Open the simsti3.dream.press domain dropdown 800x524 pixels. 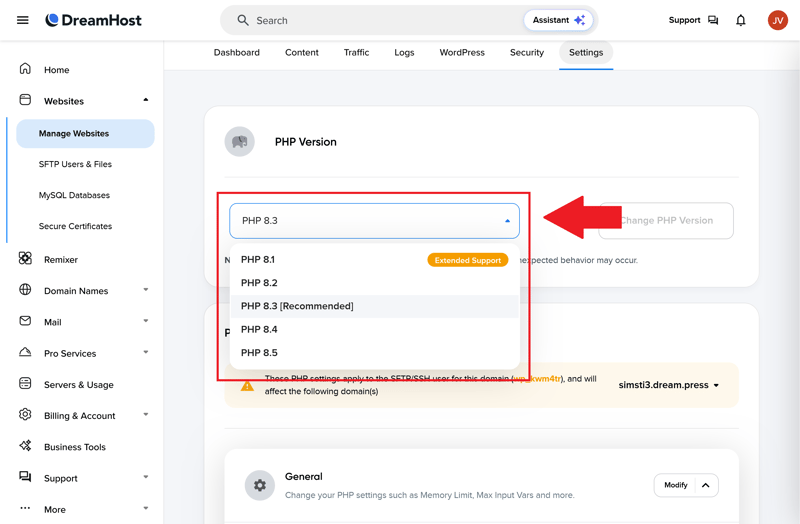[x=668, y=385]
